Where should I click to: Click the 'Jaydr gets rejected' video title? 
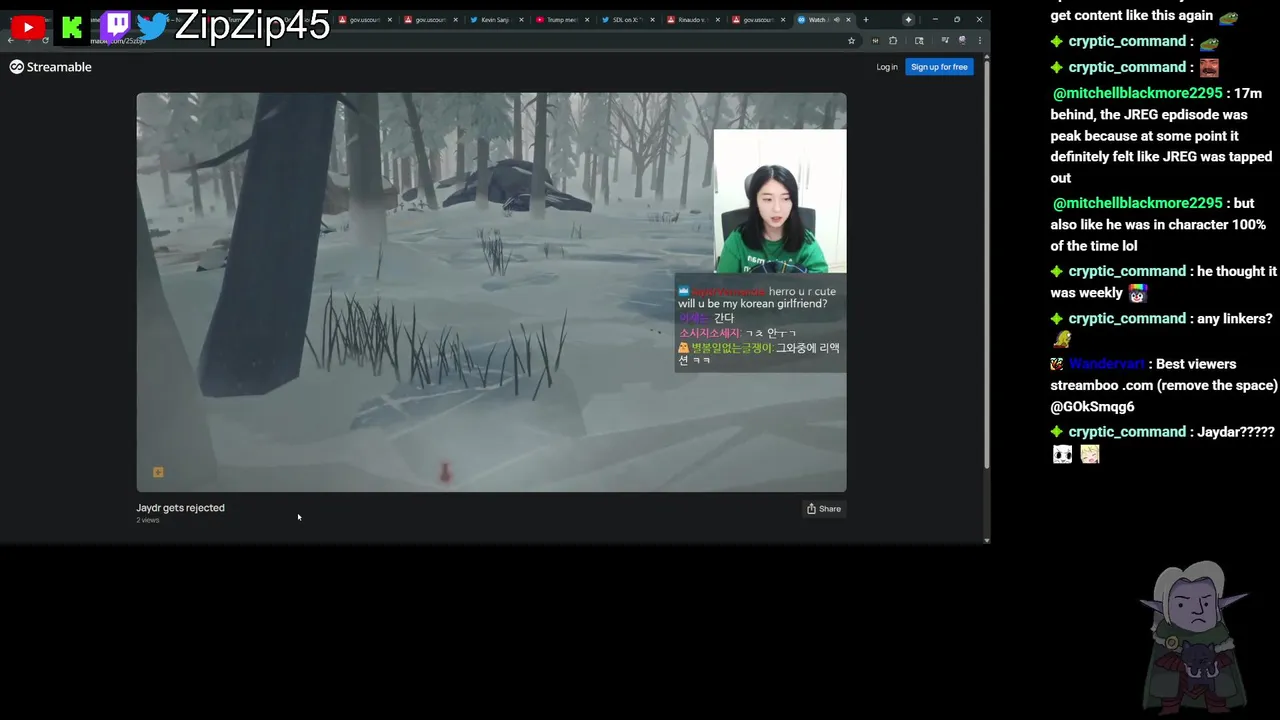click(181, 508)
